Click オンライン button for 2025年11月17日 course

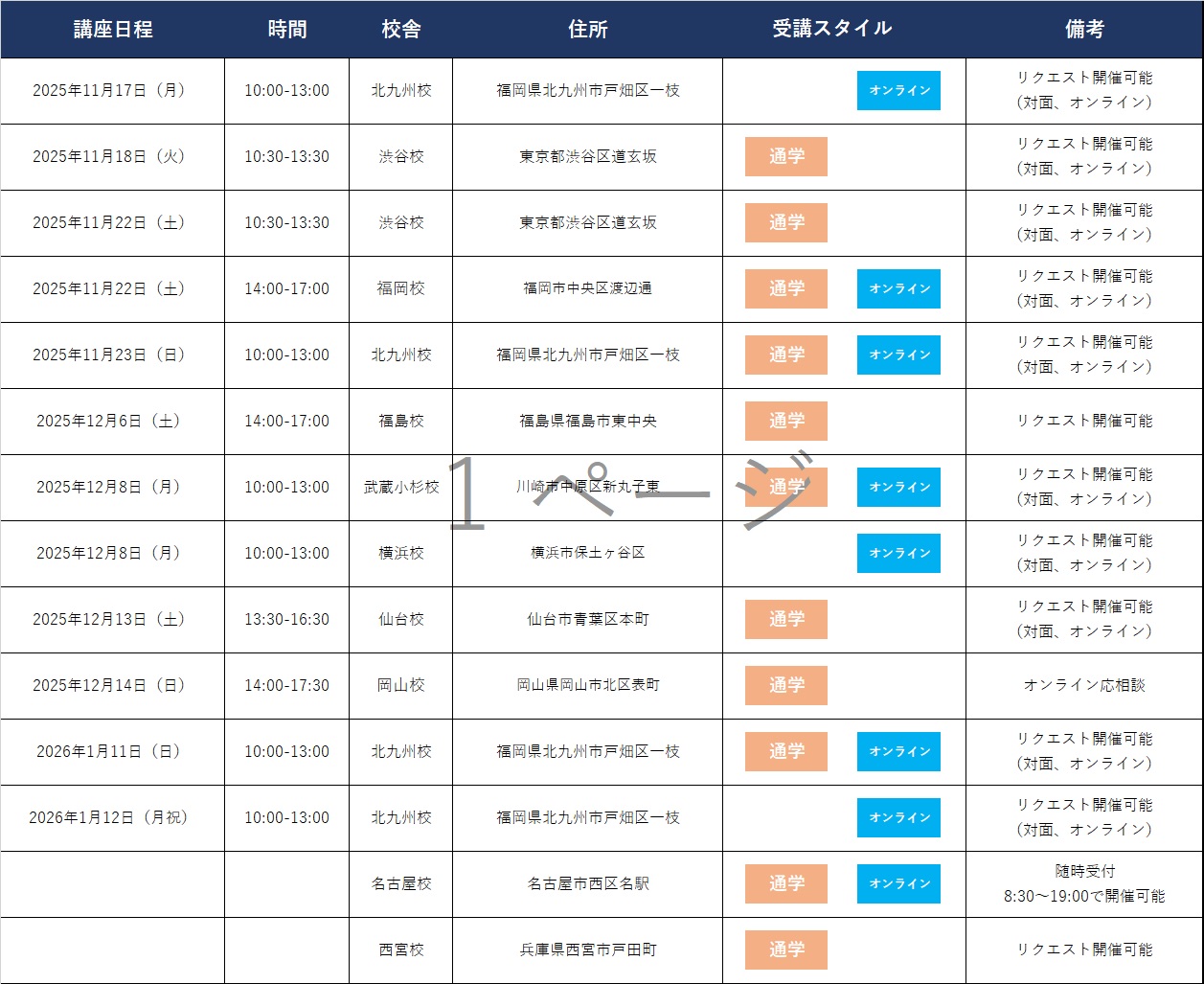(x=898, y=91)
